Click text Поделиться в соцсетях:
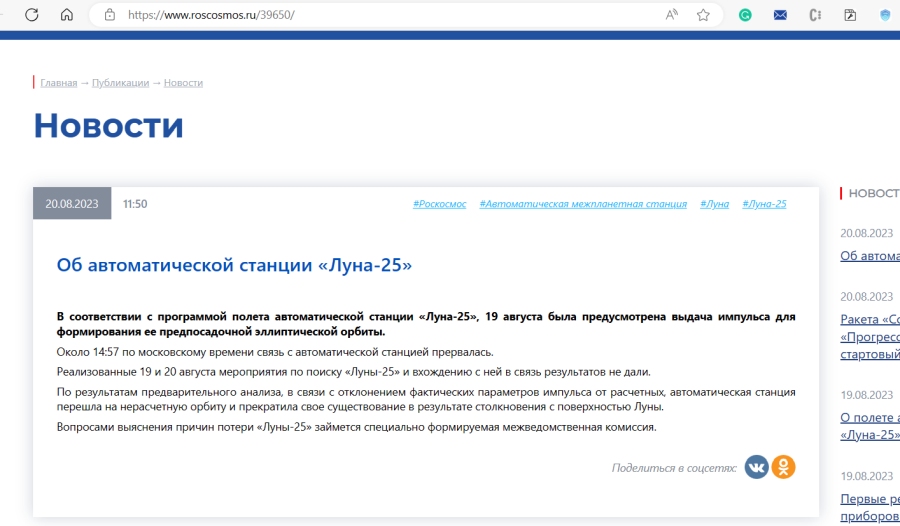The image size is (900, 526). (x=674, y=468)
